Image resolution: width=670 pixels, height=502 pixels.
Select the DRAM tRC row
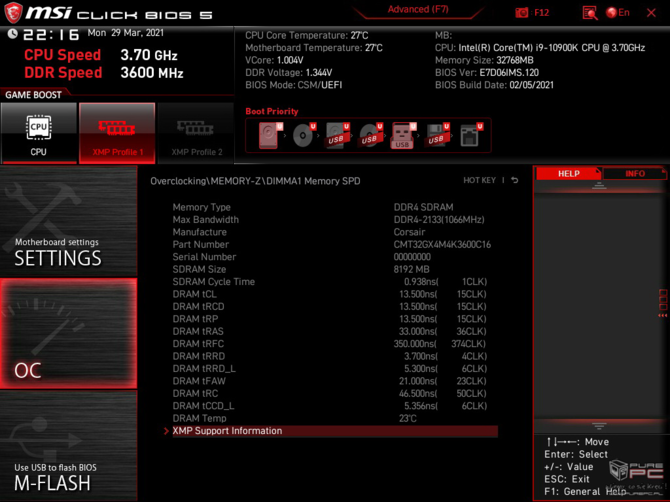[x=335, y=393]
